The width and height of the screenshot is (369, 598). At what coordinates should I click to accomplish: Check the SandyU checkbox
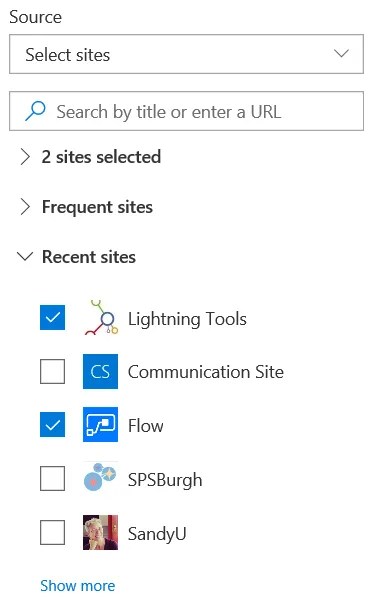pyautogui.click(x=53, y=532)
